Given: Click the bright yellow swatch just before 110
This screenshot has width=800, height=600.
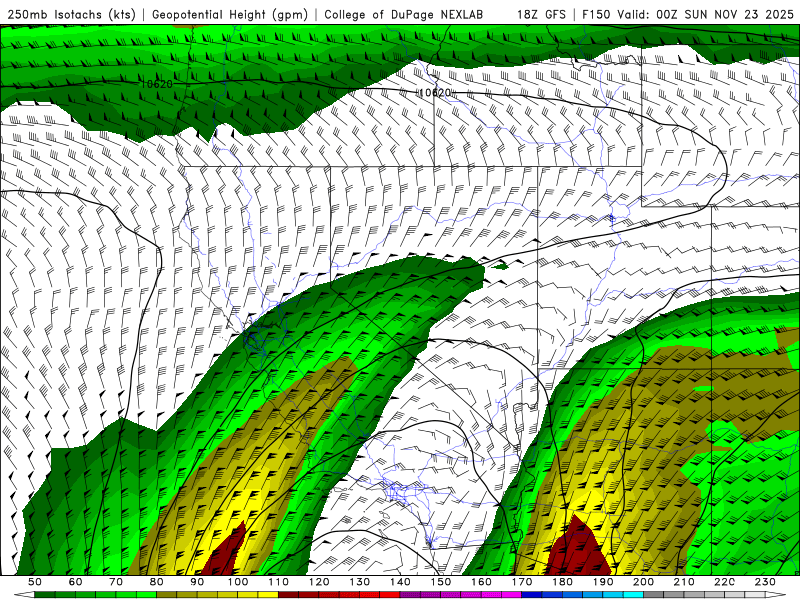Looking at the screenshot, I should point(268,595).
